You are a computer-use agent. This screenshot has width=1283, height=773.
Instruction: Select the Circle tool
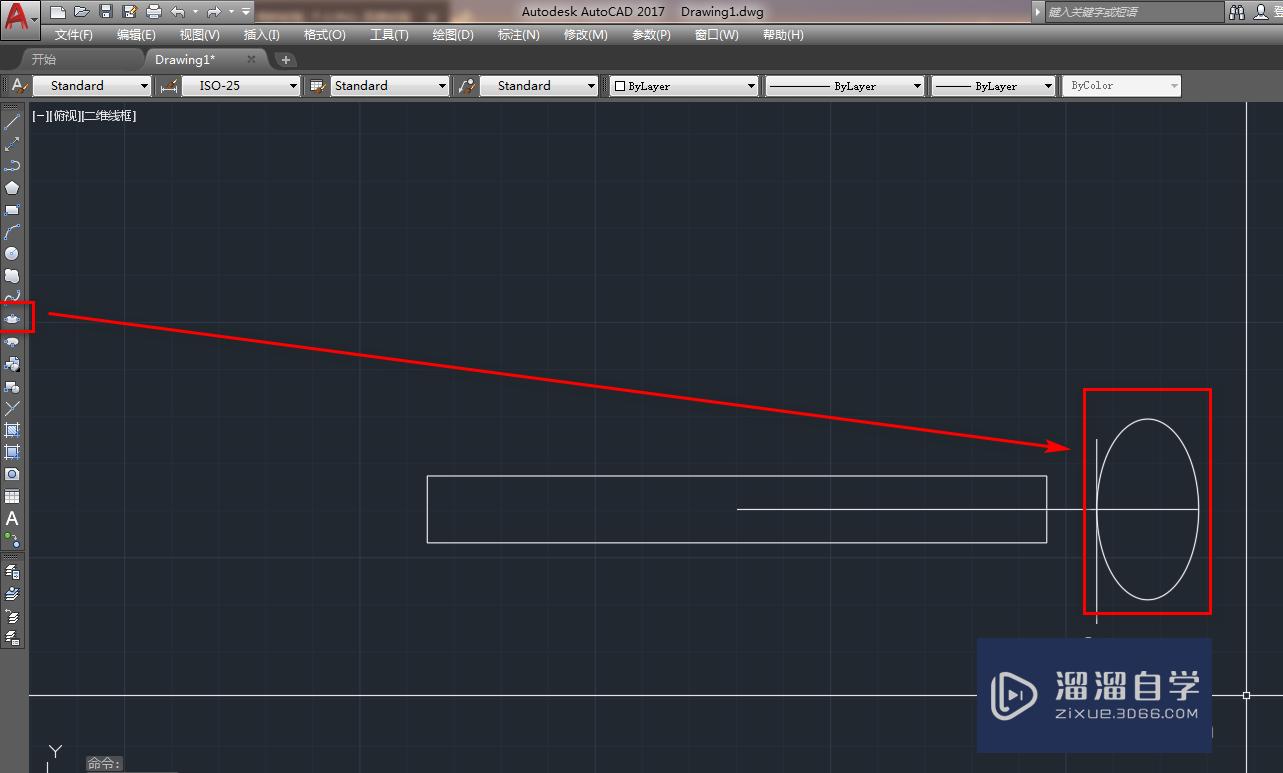pos(12,254)
